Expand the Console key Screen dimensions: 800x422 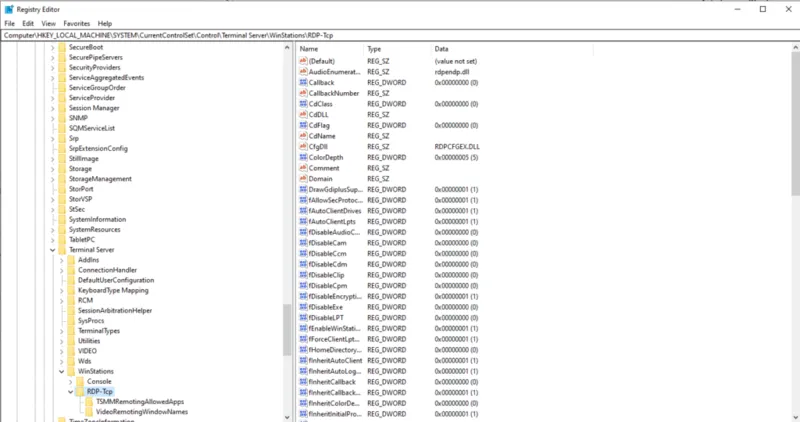[x=71, y=382]
